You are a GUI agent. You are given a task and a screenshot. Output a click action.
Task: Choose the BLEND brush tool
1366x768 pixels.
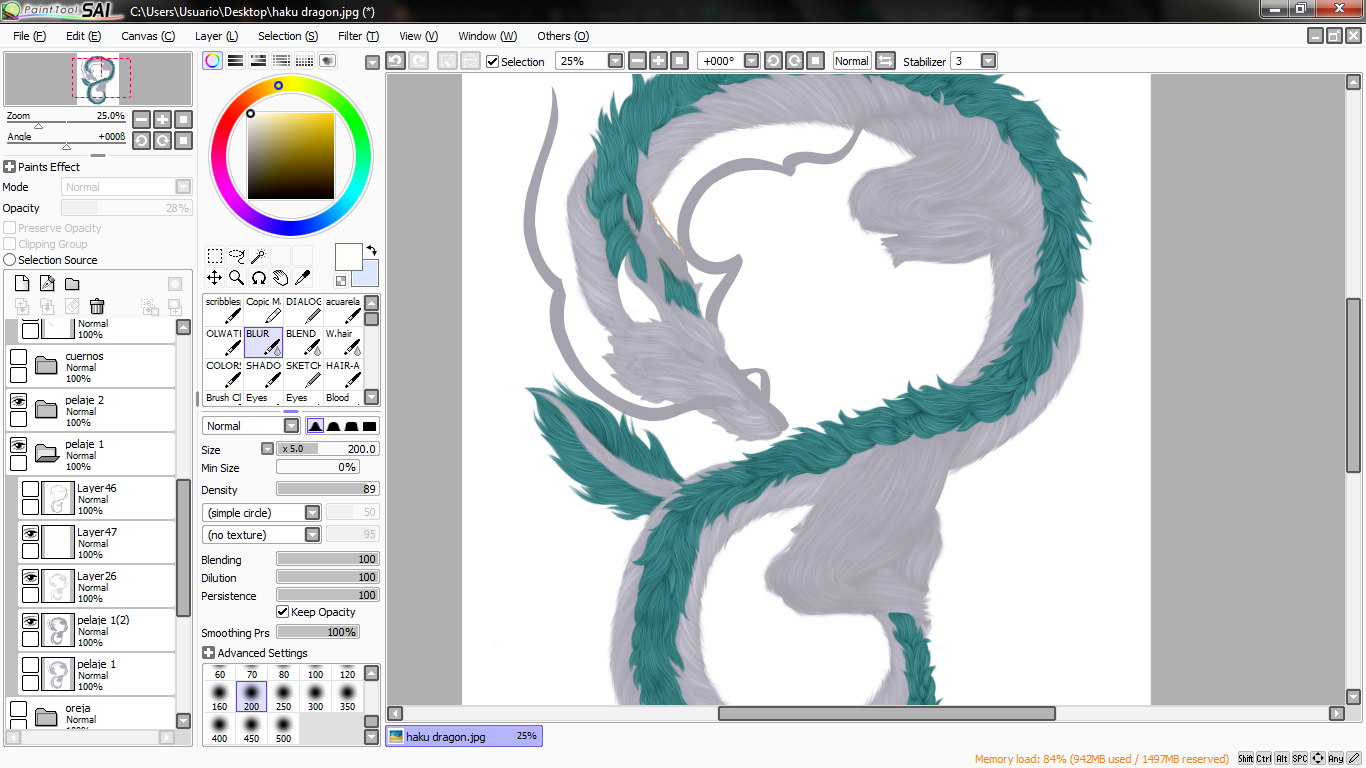pos(304,342)
